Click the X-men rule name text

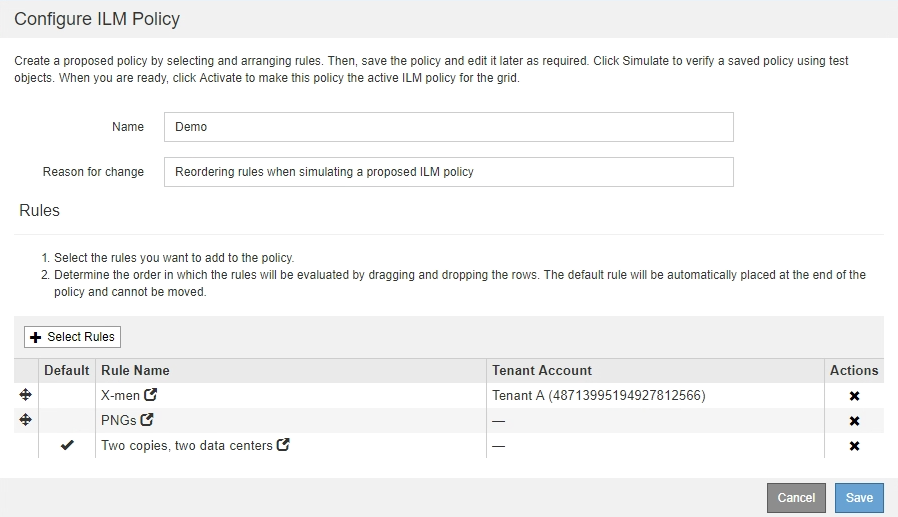point(120,395)
